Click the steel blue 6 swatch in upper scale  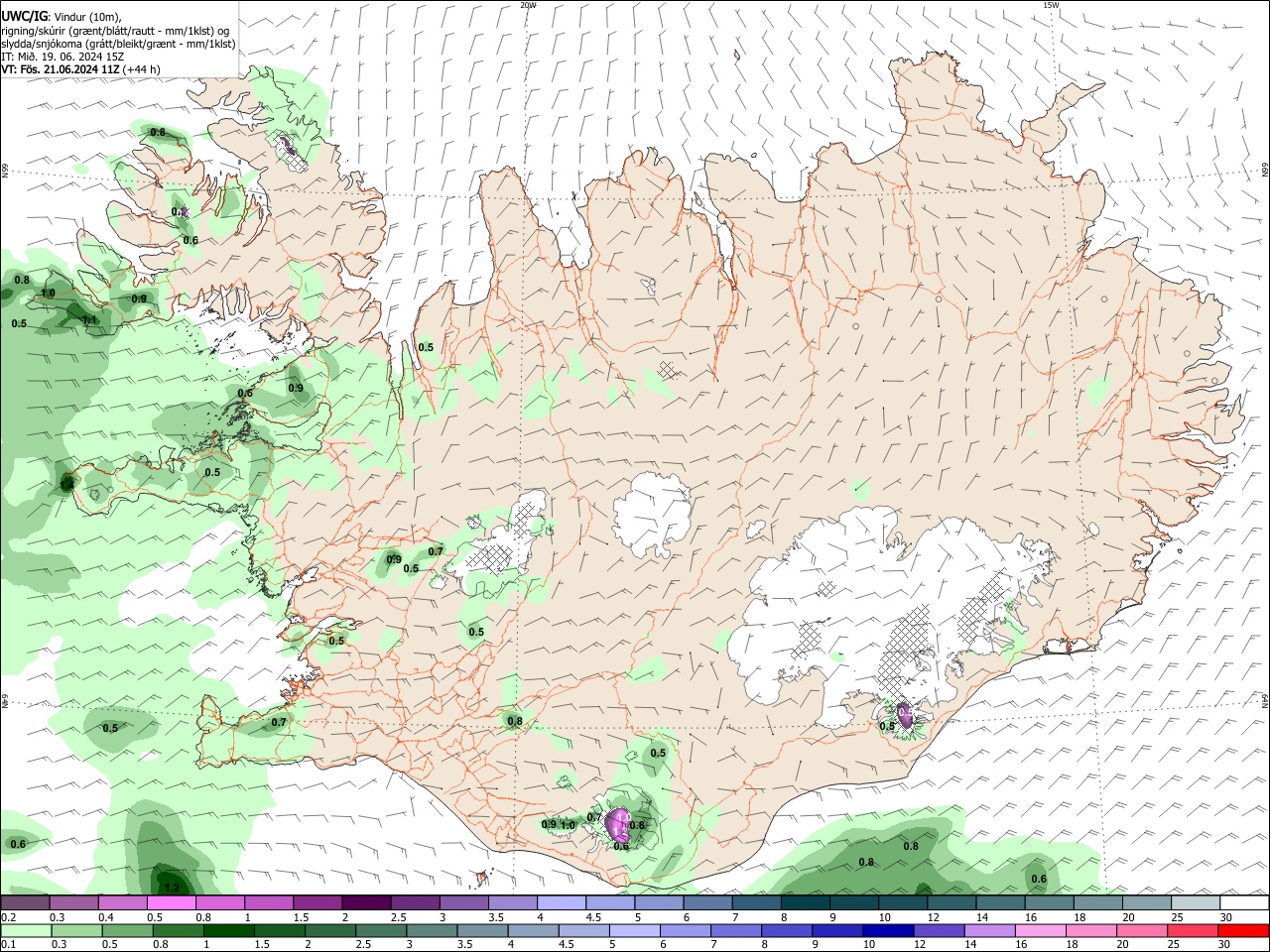coord(707,903)
